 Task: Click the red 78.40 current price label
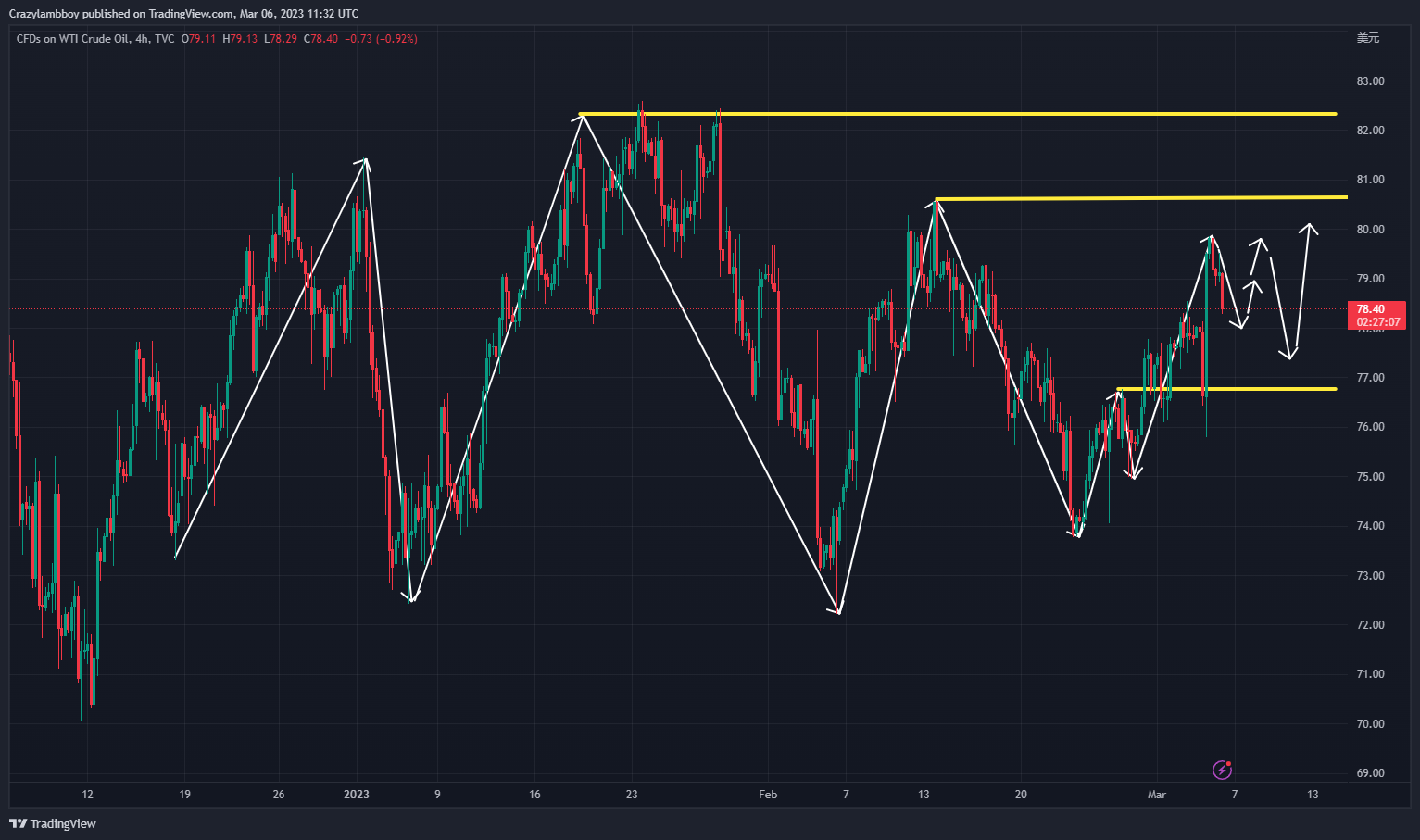(1370, 309)
